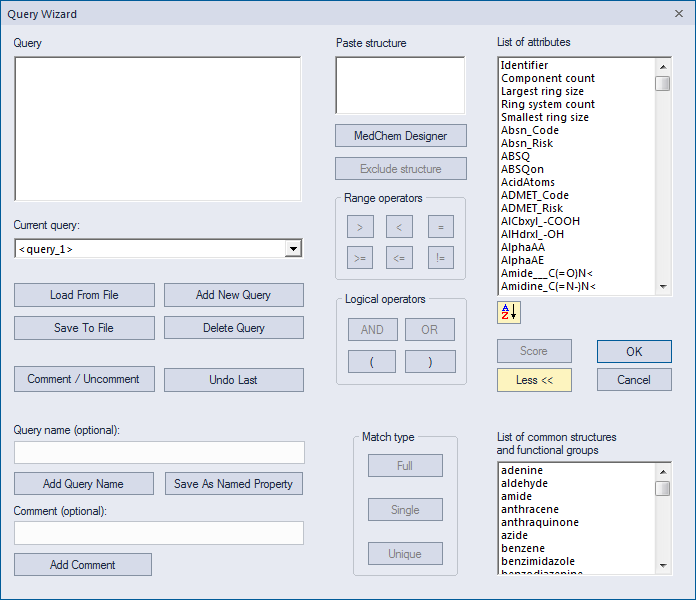Screen dimensions: 696x600
Task: Open MedChem Designer
Action: tap(400, 136)
